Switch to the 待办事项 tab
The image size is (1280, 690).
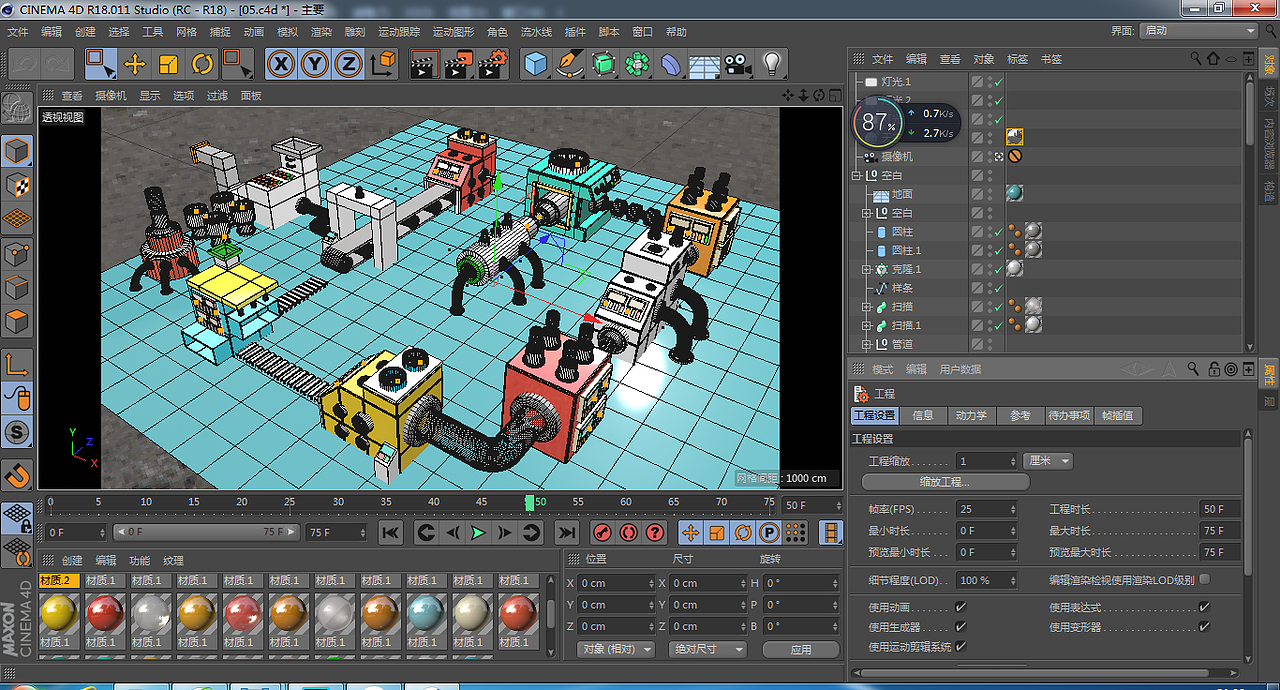[x=1069, y=415]
